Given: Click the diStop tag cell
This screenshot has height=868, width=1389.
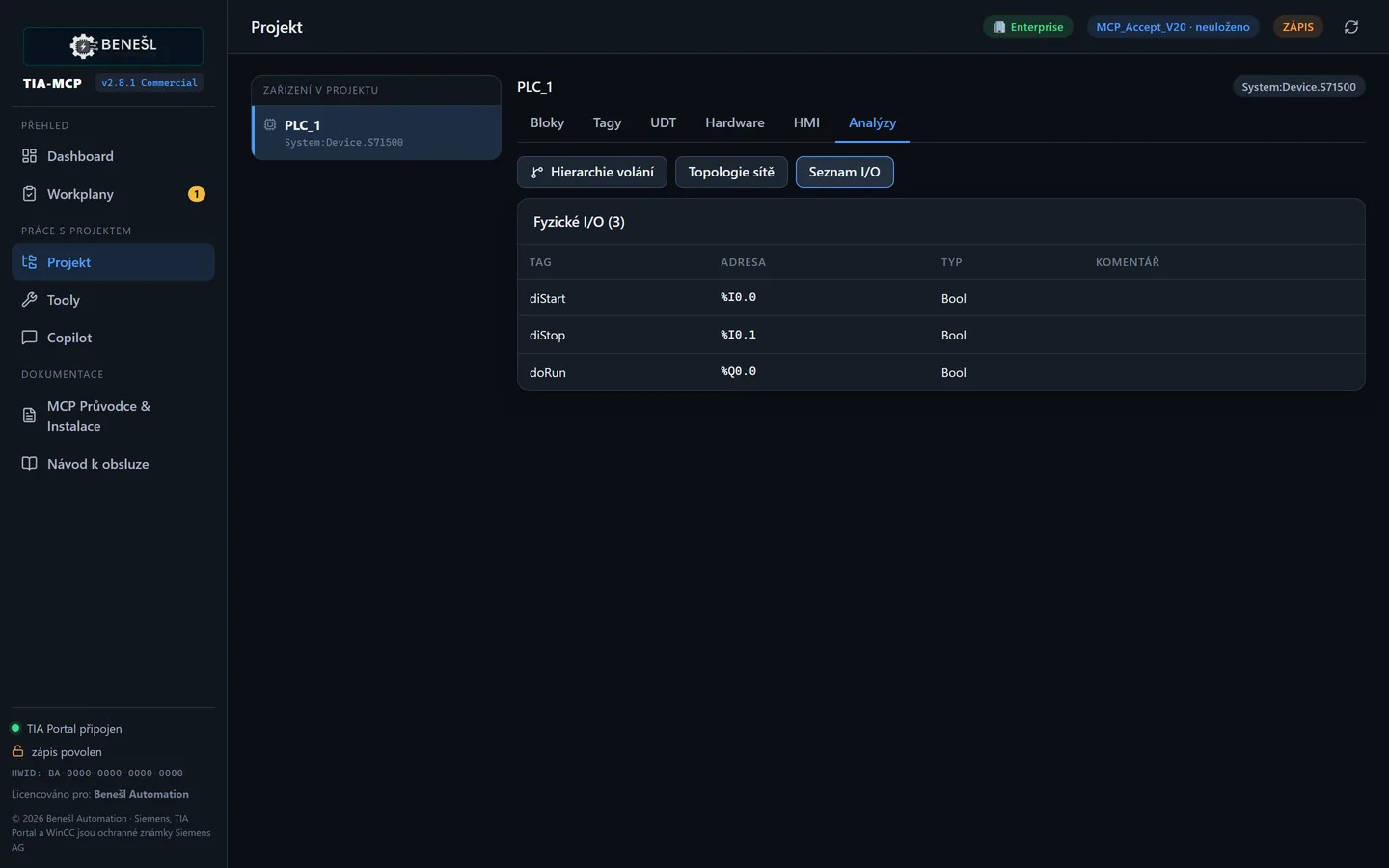Looking at the screenshot, I should pos(547,335).
